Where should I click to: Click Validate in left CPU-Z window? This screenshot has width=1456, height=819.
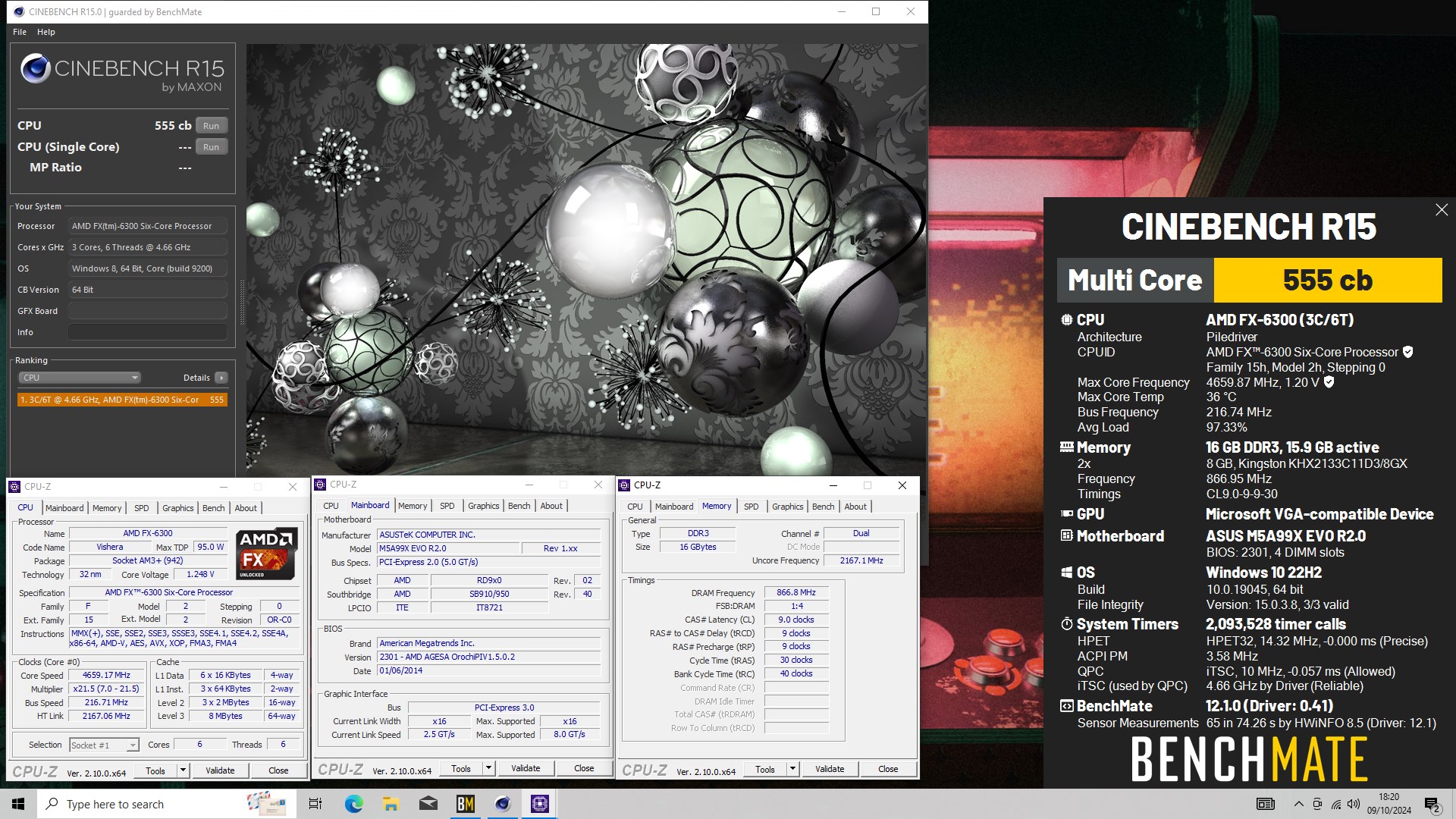pyautogui.click(x=220, y=770)
